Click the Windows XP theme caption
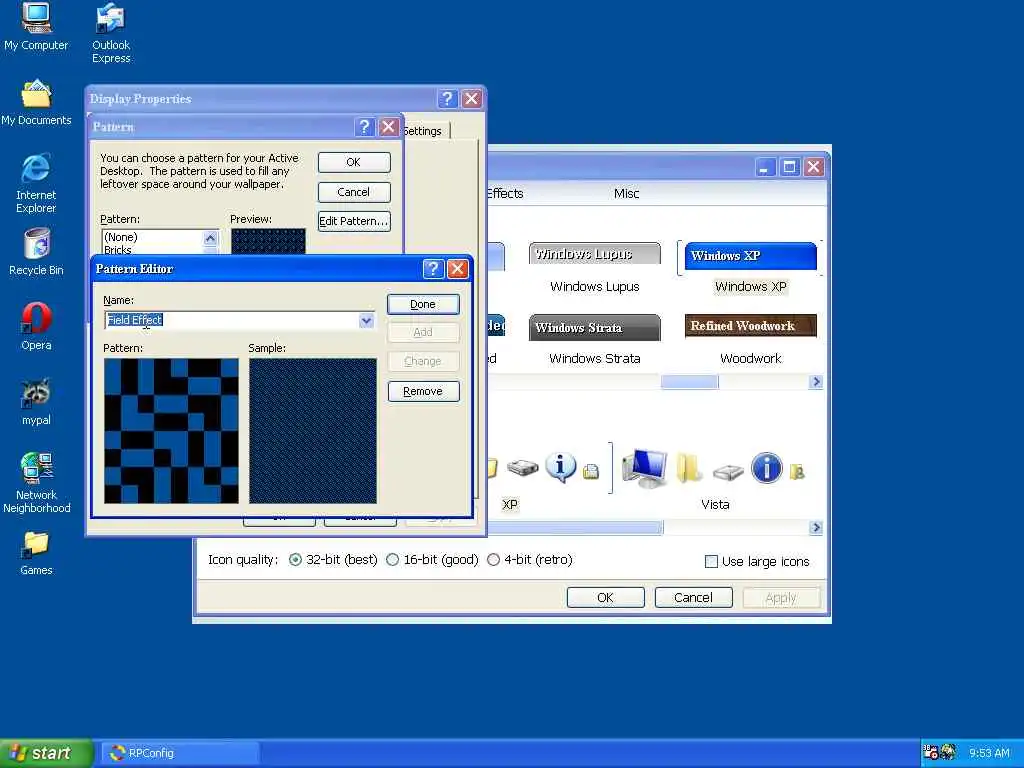 [750, 287]
